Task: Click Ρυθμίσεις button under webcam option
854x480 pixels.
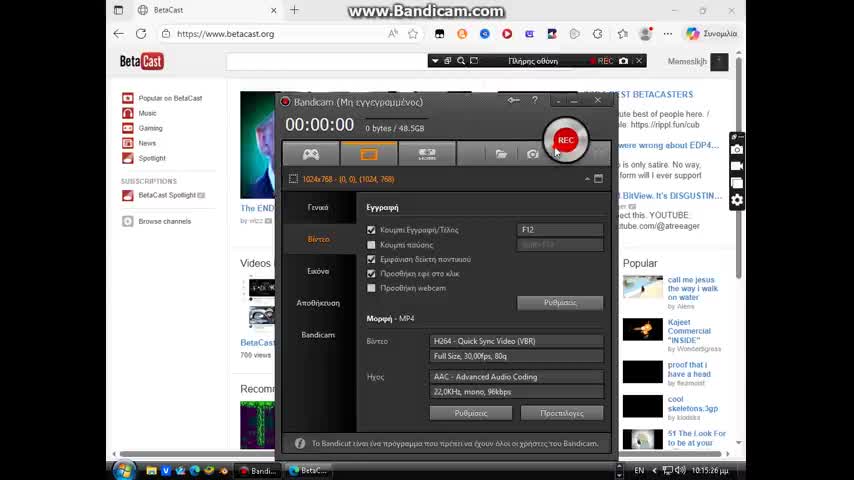Action: (x=560, y=303)
